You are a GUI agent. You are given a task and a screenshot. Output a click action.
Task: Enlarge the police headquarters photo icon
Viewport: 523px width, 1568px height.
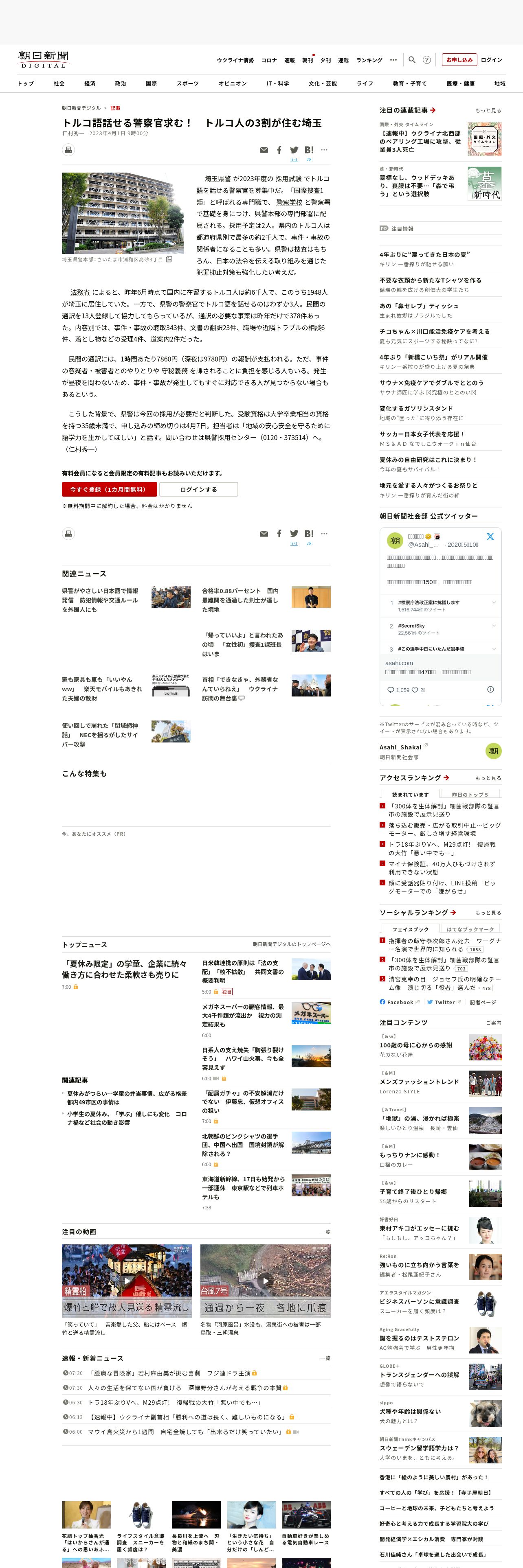(x=169, y=259)
